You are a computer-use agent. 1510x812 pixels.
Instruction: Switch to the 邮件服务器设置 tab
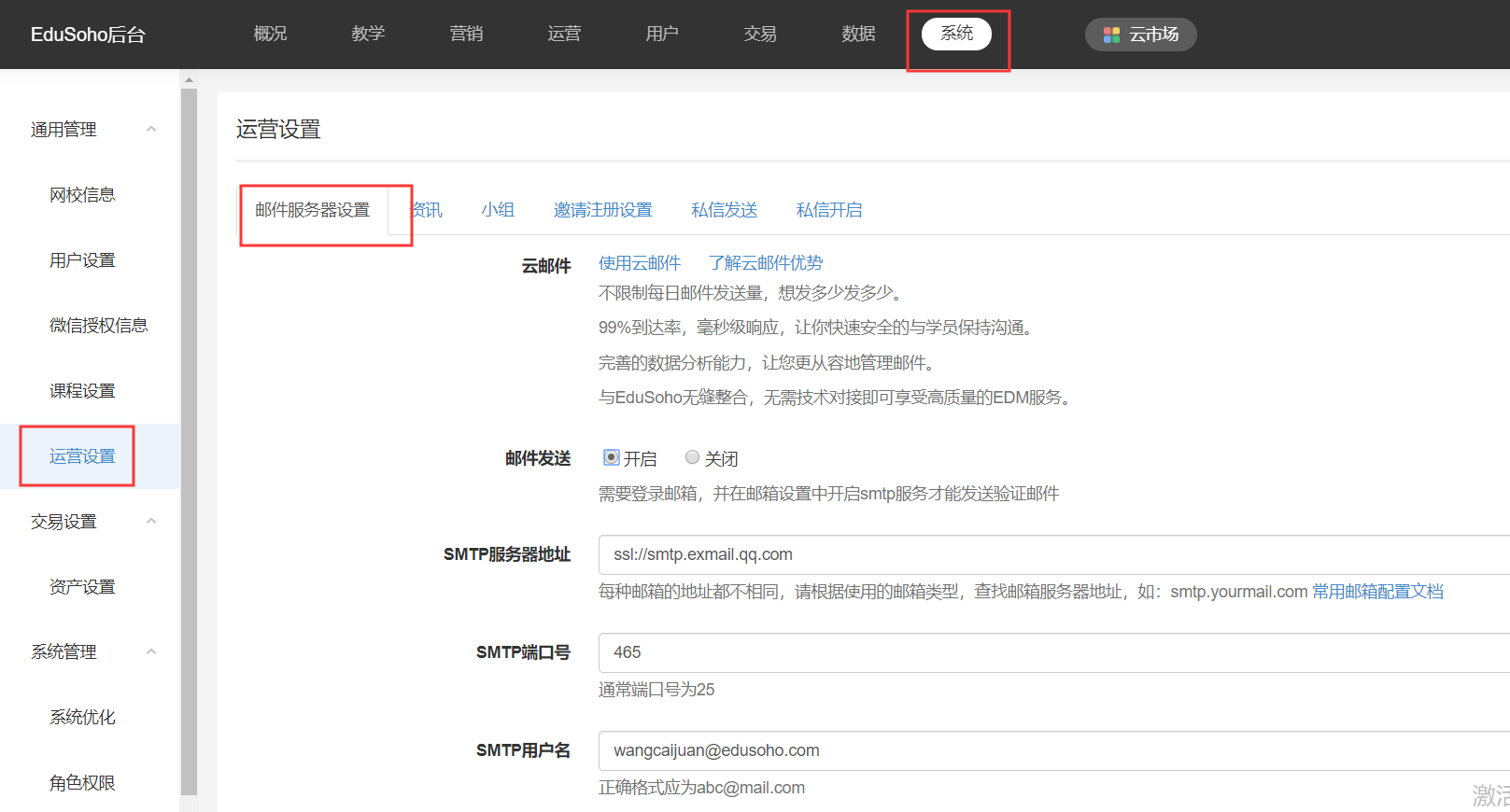[313, 210]
